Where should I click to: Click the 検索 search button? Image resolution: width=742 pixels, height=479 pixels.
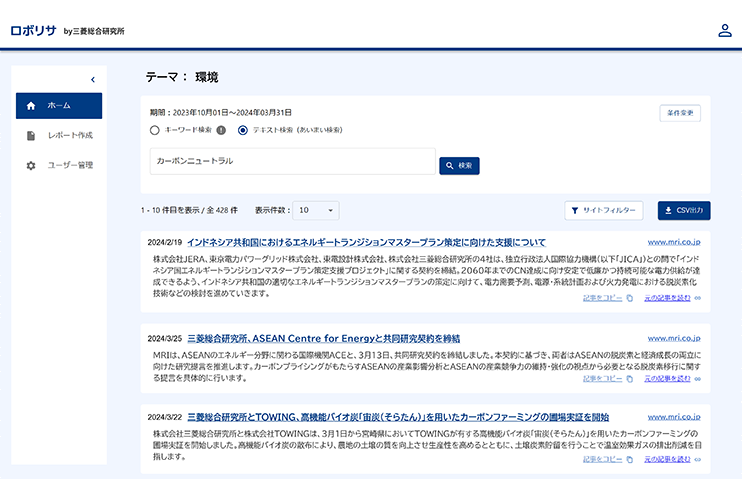pos(459,166)
